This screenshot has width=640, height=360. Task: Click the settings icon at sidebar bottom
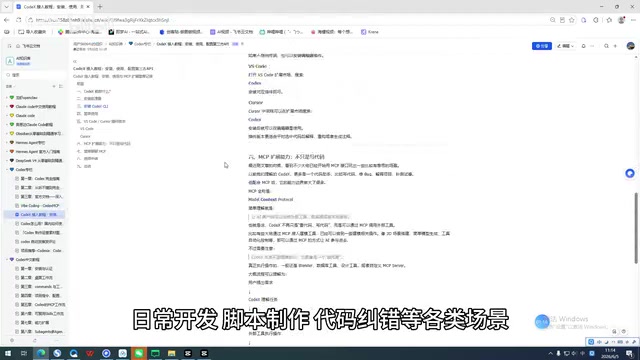(x=12, y=340)
